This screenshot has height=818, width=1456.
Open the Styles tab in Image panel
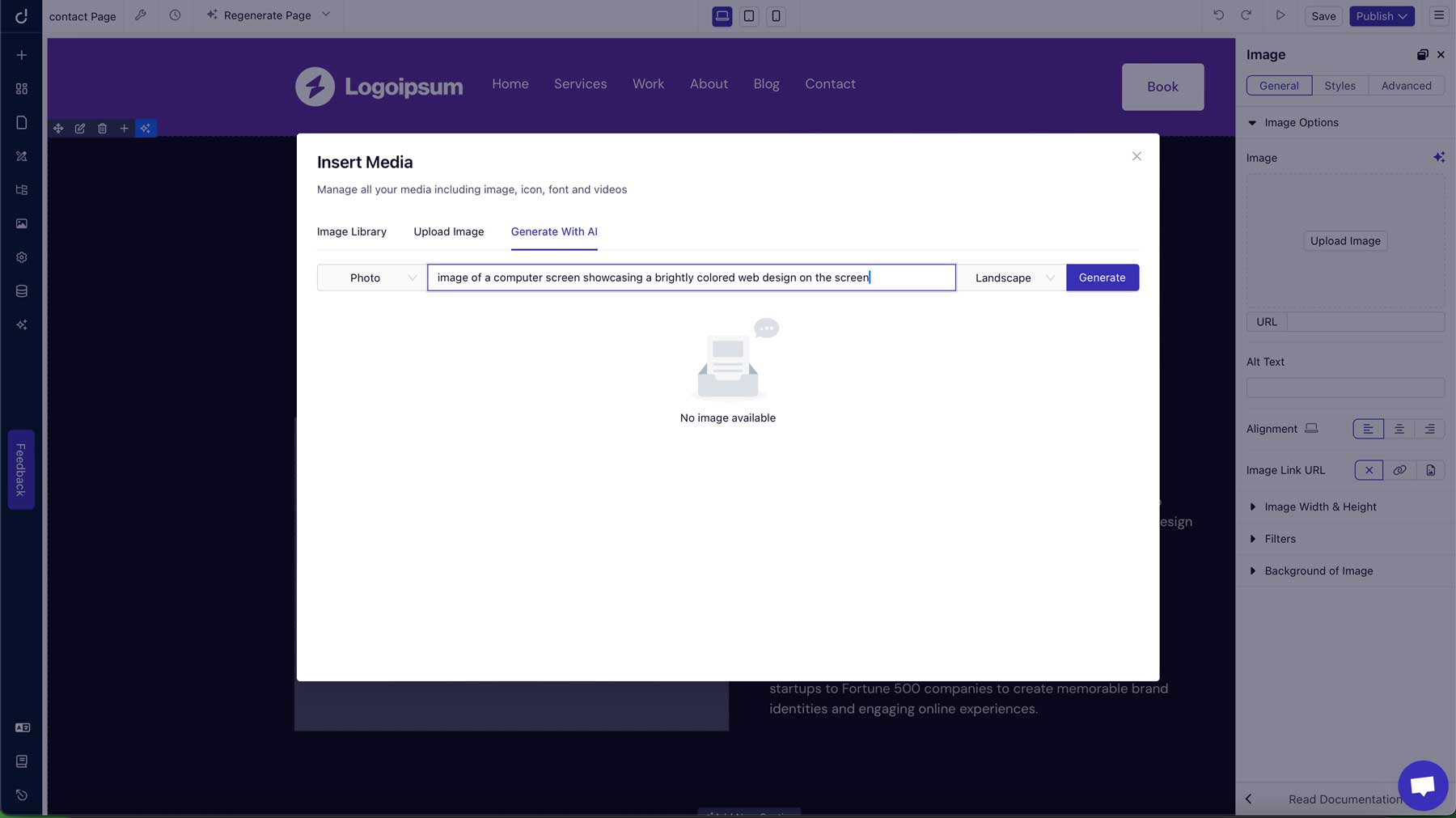[x=1340, y=86]
